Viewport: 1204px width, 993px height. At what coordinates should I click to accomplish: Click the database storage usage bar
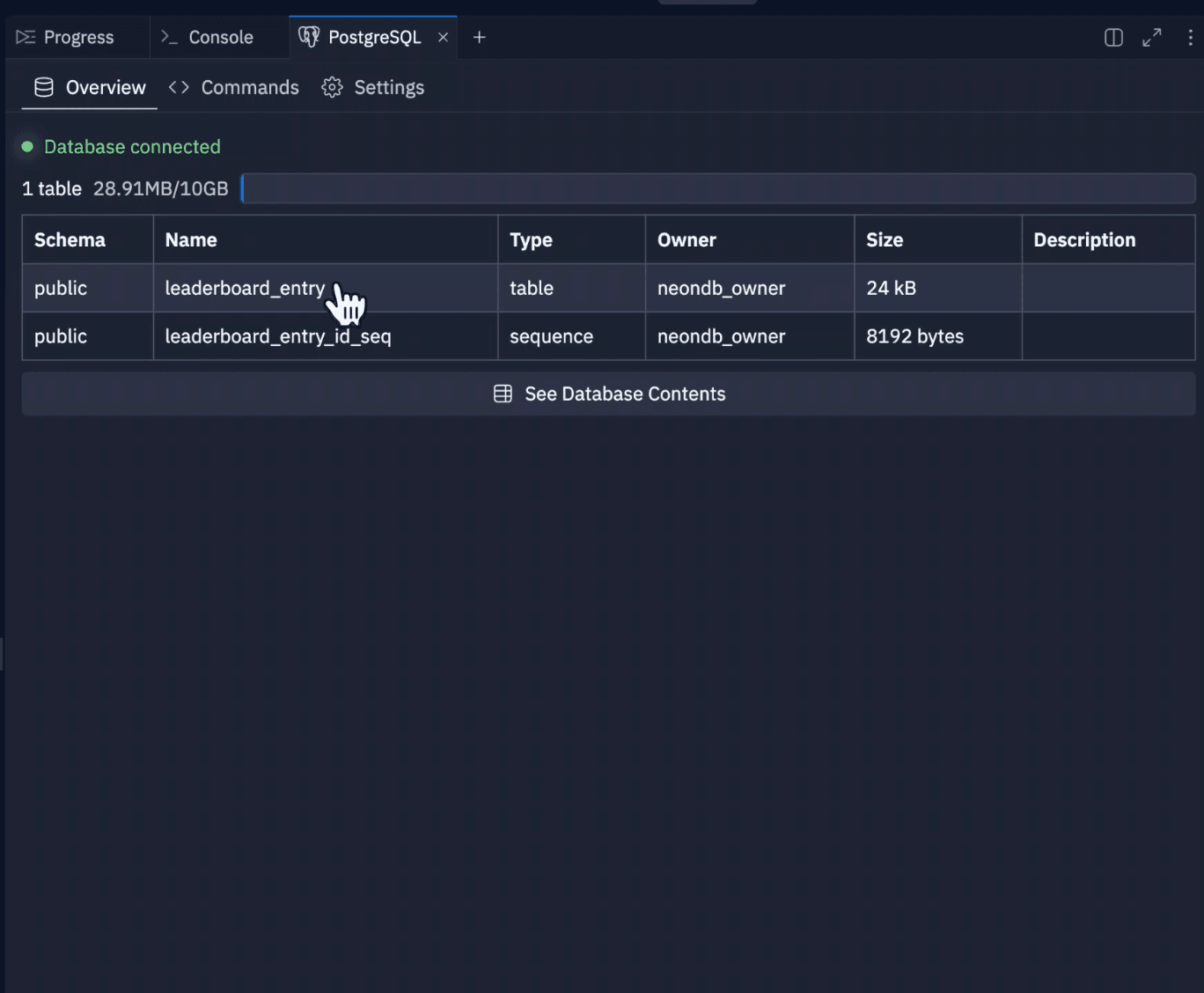[x=717, y=188]
